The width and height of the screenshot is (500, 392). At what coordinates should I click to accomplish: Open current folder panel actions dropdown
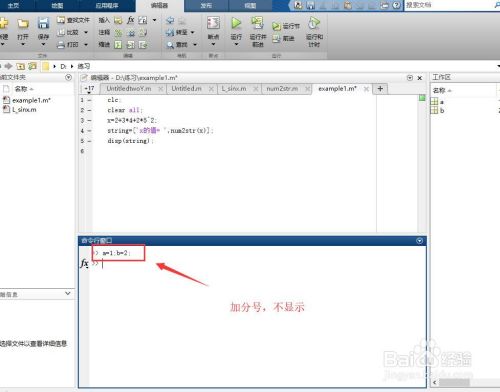[68, 77]
